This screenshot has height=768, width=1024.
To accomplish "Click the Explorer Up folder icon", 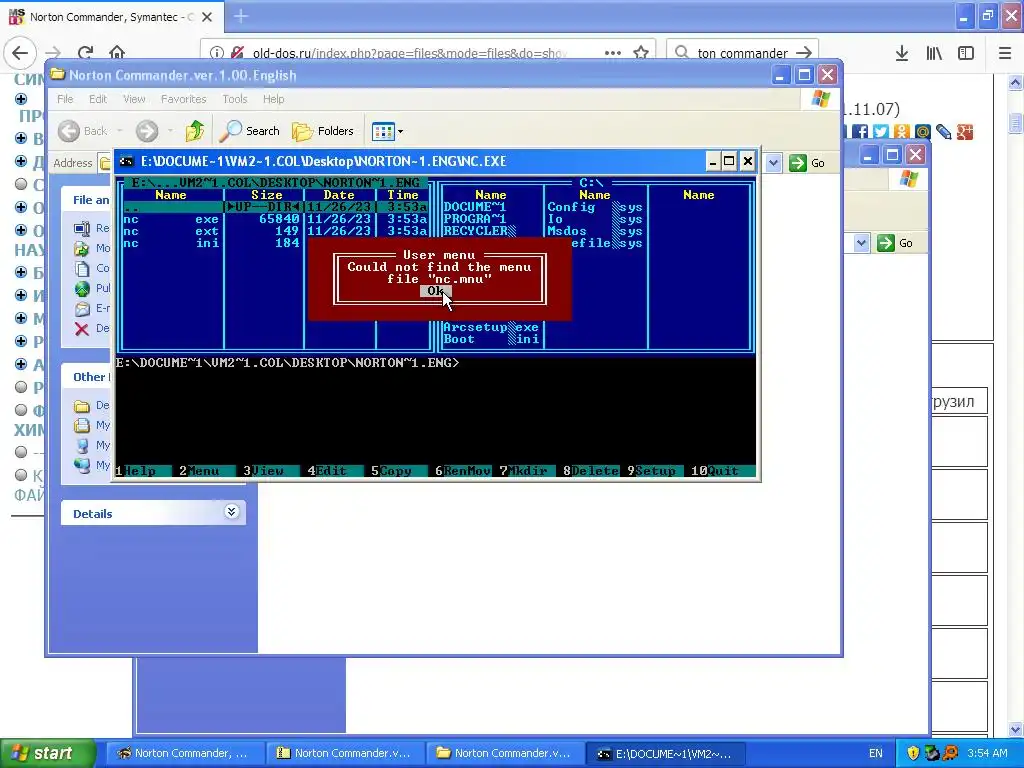I will point(195,131).
